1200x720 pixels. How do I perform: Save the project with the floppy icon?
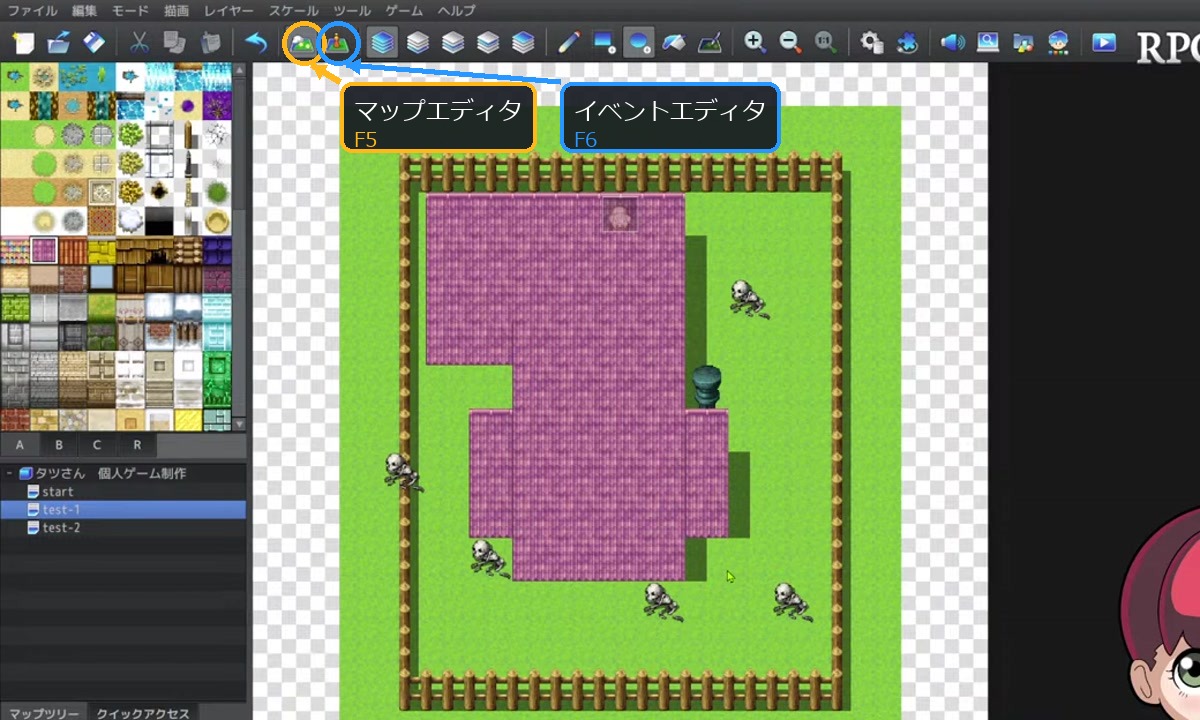pyautogui.click(x=93, y=43)
